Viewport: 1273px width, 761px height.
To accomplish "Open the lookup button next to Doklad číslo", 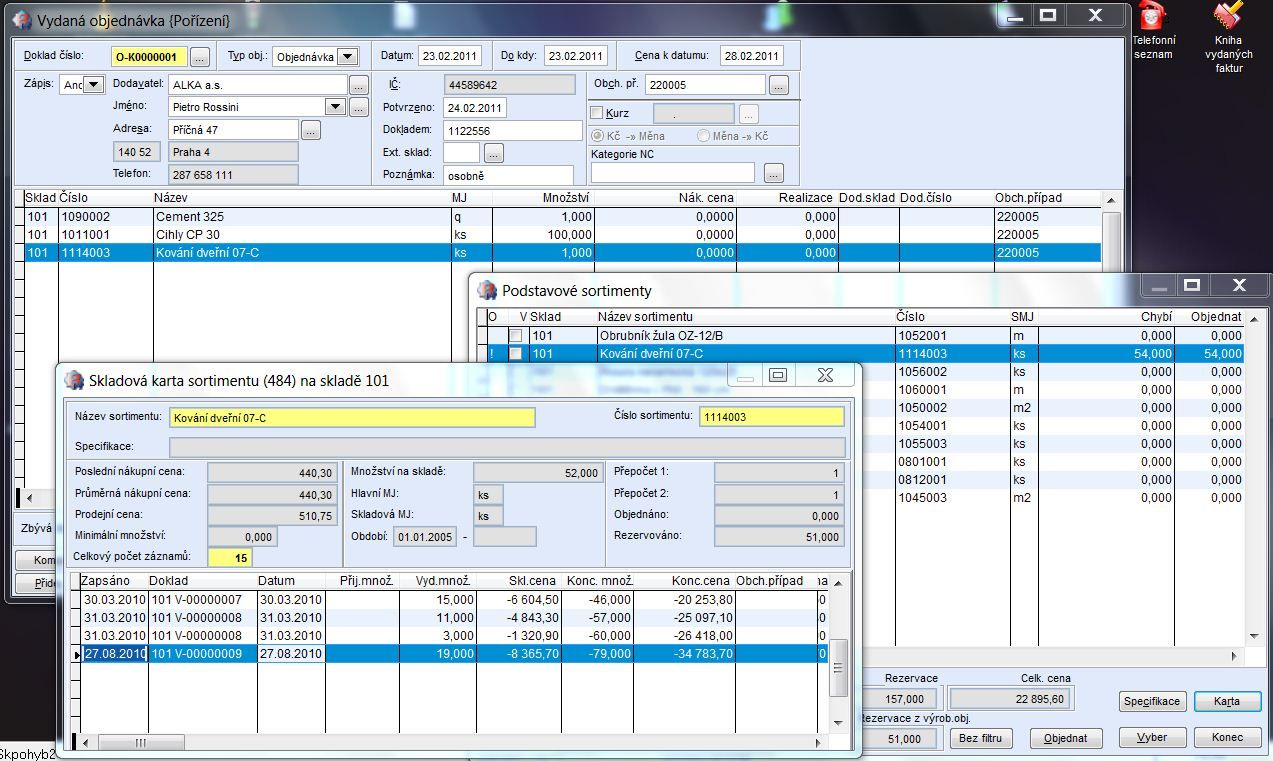I will tap(200, 57).
